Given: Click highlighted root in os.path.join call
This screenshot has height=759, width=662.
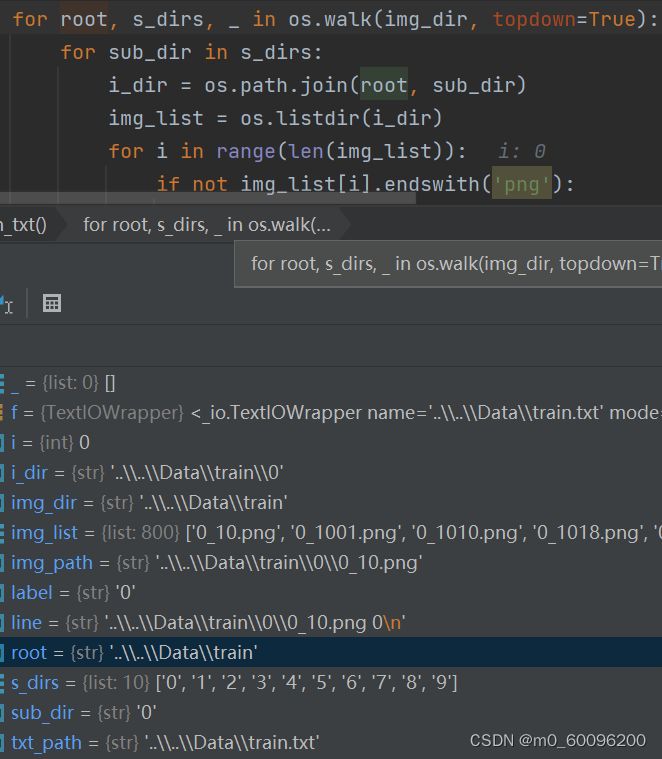Looking at the screenshot, I should coord(384,85).
